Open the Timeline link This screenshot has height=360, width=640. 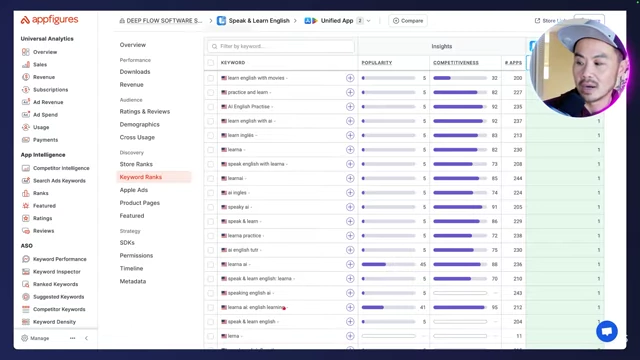point(131,269)
